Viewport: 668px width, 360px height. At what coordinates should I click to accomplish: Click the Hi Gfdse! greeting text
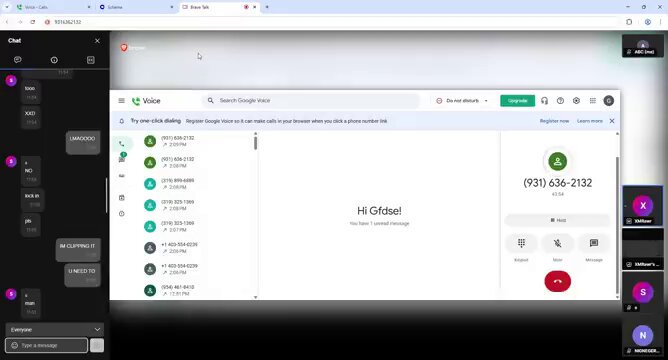click(379, 210)
